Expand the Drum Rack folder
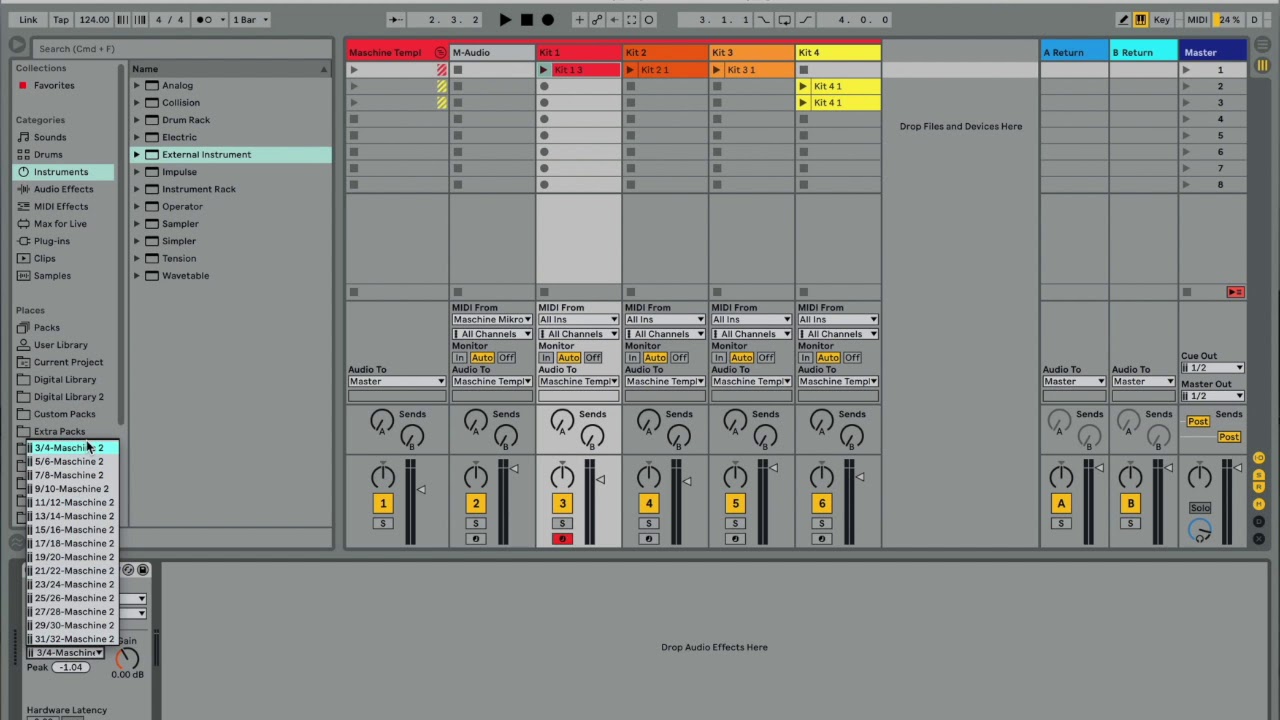 [x=137, y=120]
